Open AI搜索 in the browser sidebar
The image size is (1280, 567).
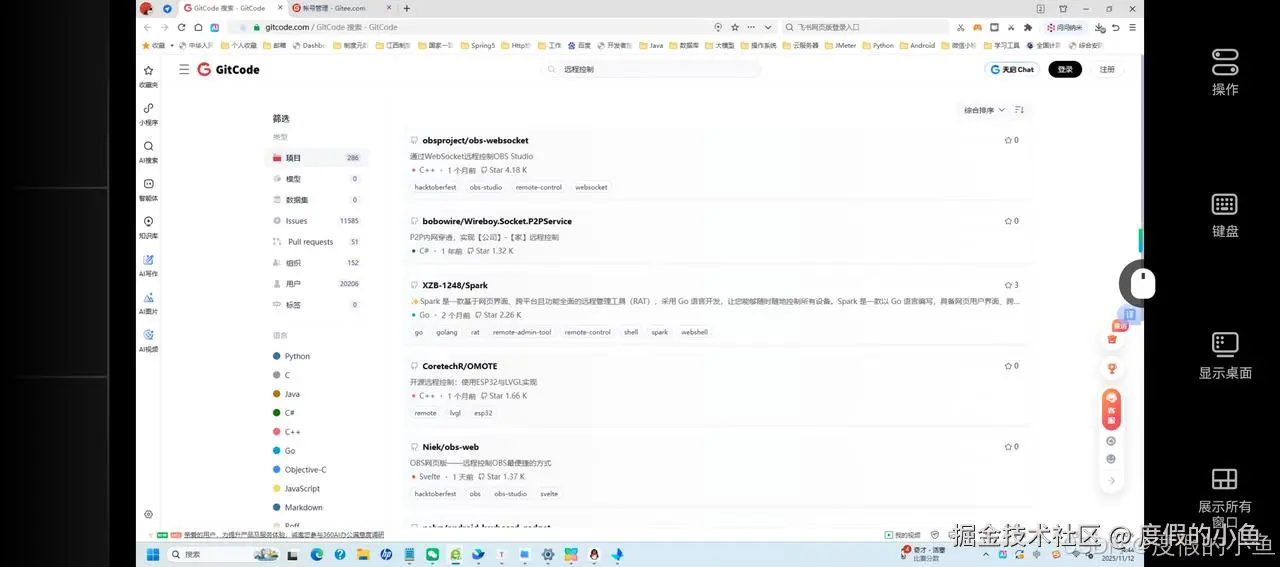coord(148,150)
